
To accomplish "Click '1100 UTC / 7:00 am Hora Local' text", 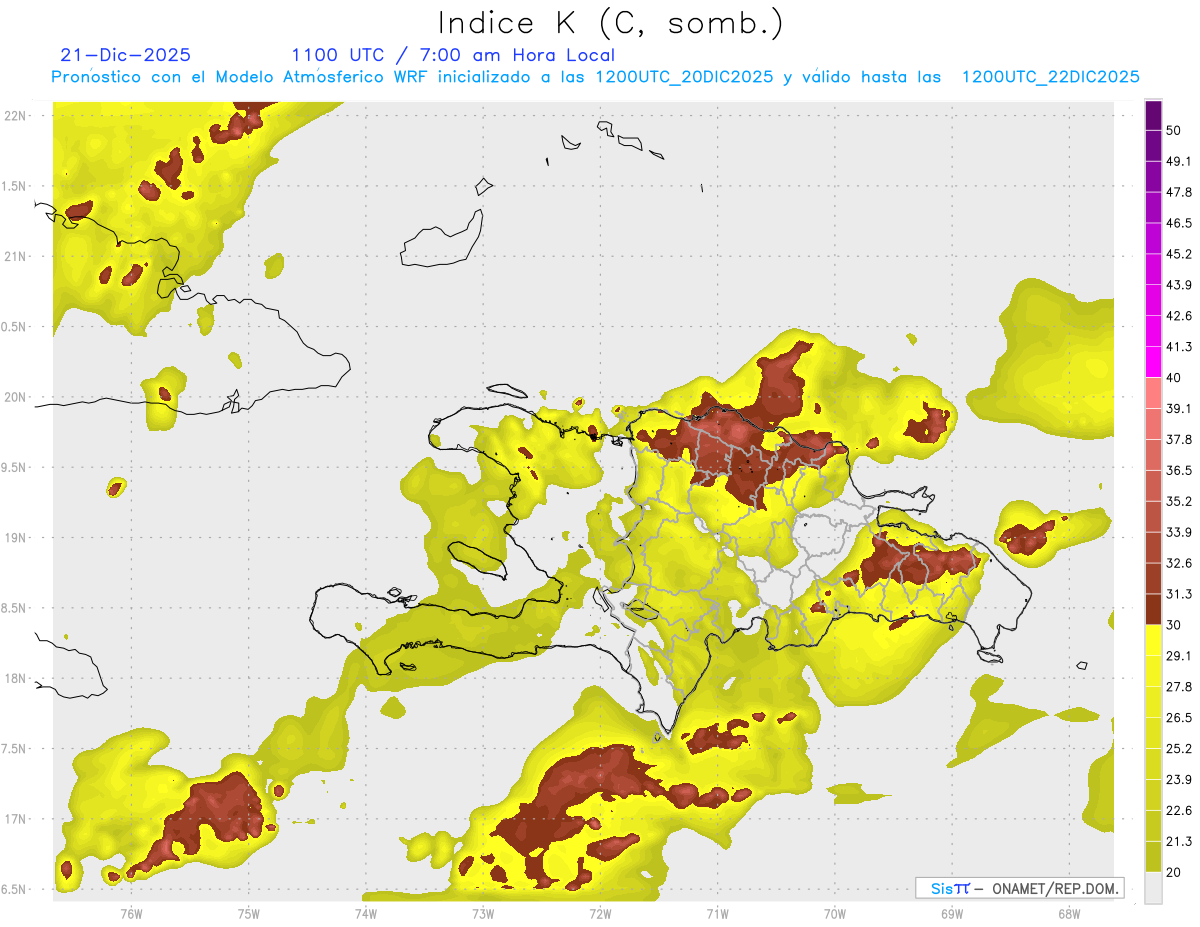I will pyautogui.click(x=453, y=55).
